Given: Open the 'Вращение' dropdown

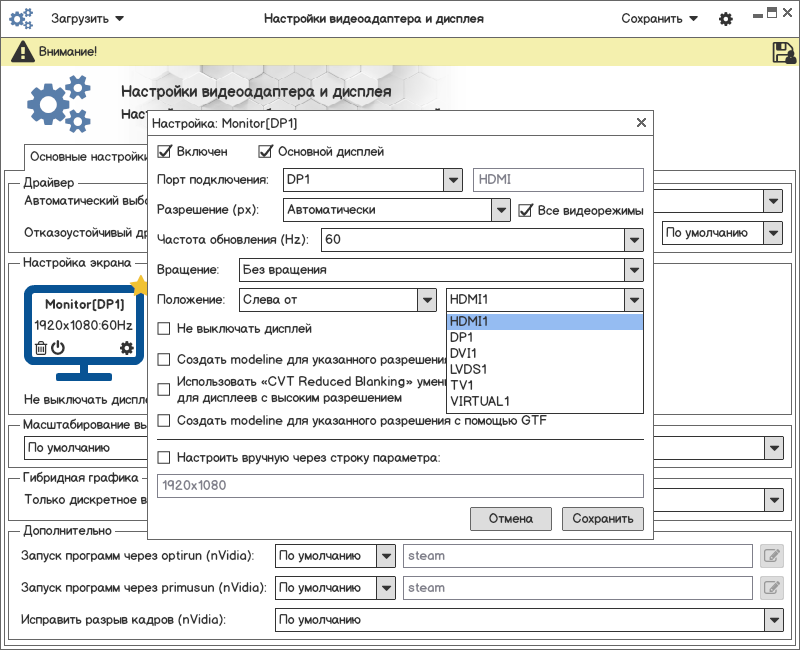Looking at the screenshot, I should [632, 270].
